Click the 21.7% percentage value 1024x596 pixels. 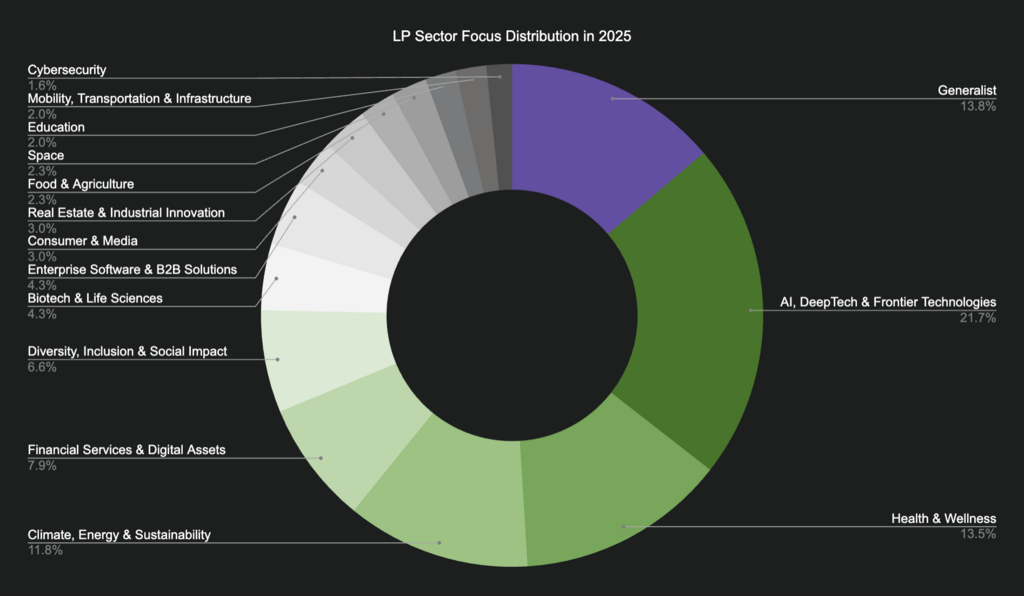[x=976, y=318]
